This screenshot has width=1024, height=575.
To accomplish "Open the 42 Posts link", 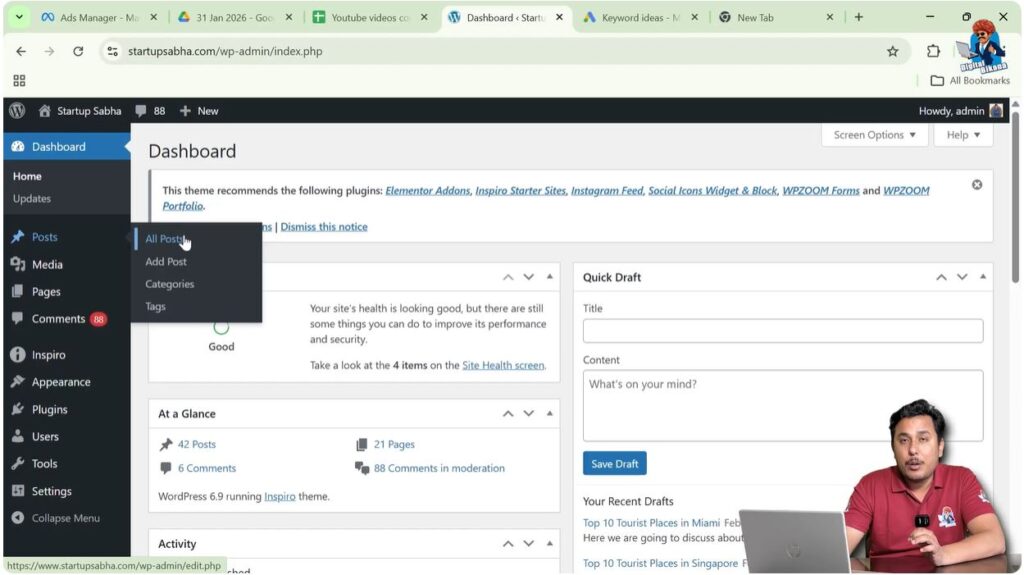I will [x=197, y=444].
